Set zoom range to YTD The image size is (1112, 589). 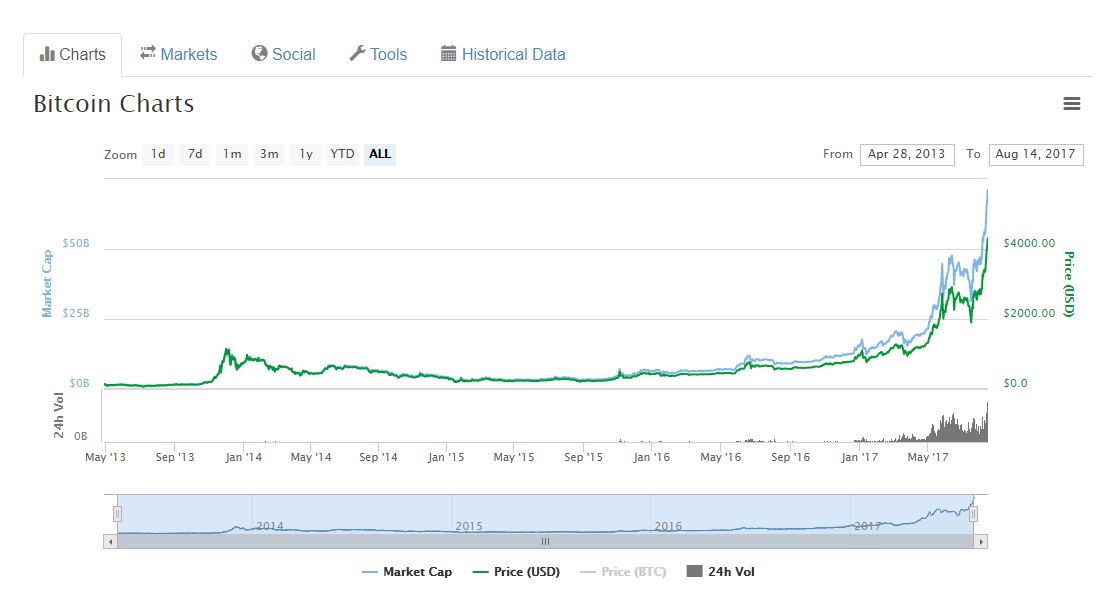click(343, 154)
